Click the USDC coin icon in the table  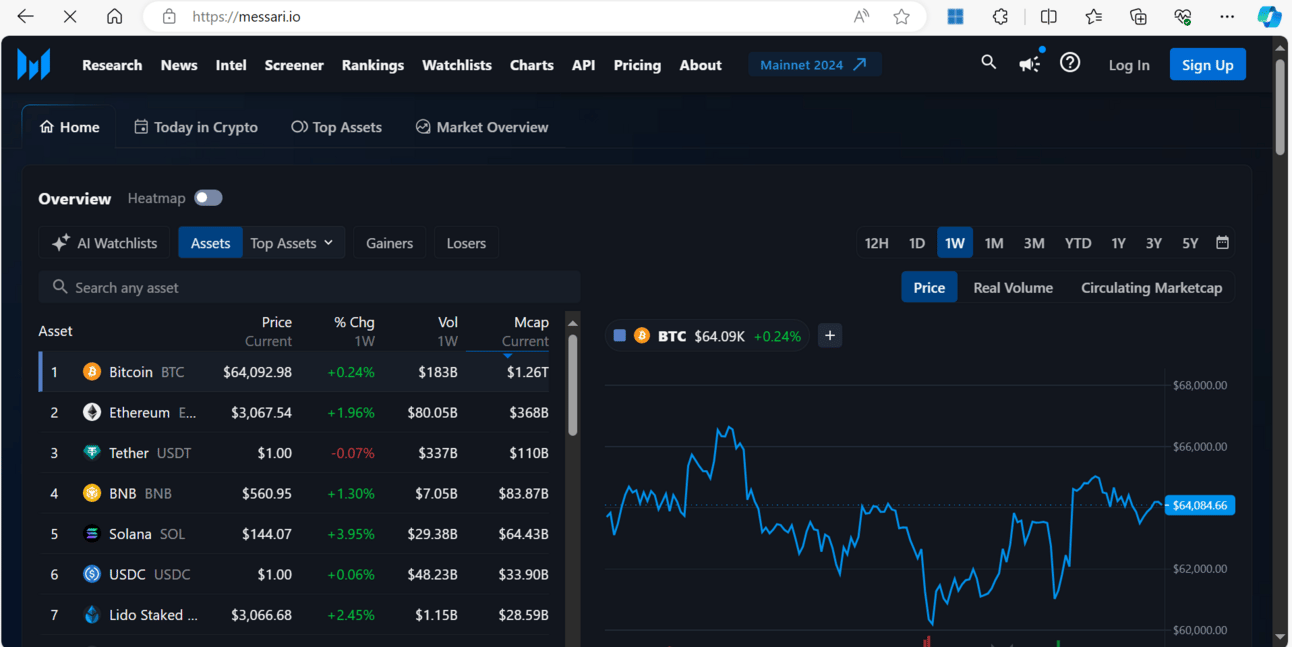click(x=92, y=574)
